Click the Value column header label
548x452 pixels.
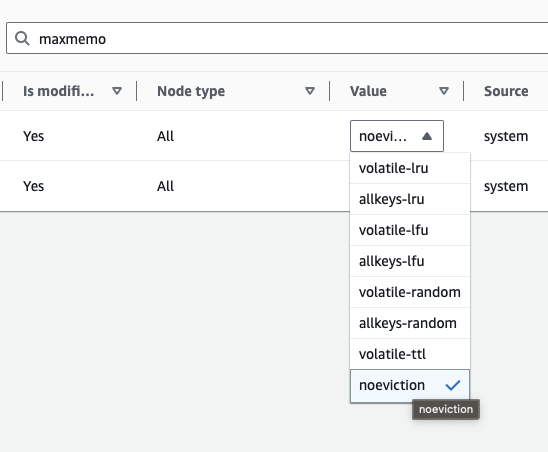click(x=368, y=91)
